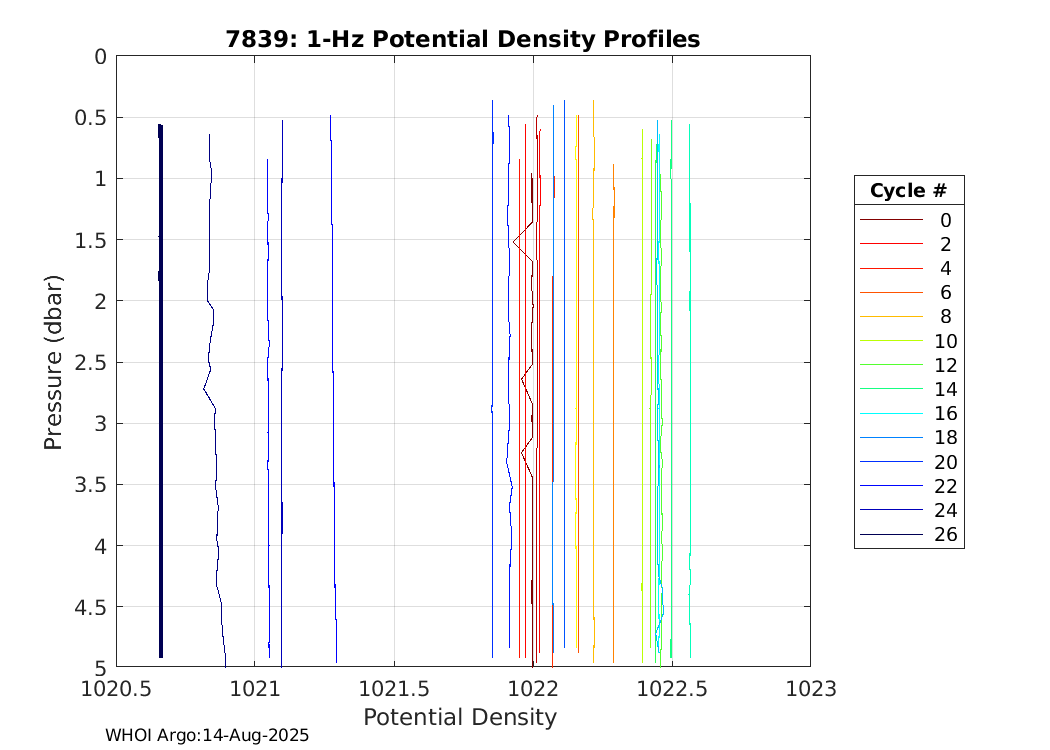
Task: Click the plot title '7839: 1-Hz Potential Density Profiles'
Action: (461, 39)
